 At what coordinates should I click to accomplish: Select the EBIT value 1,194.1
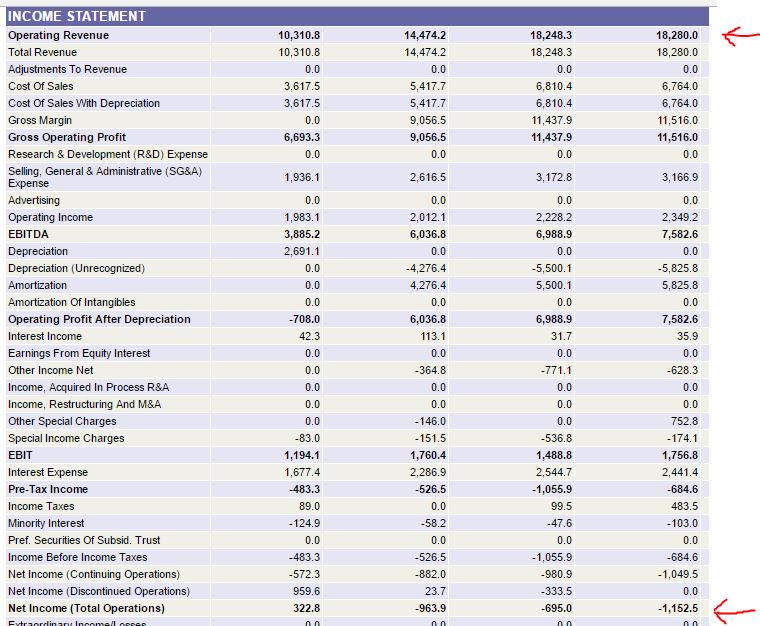301,455
